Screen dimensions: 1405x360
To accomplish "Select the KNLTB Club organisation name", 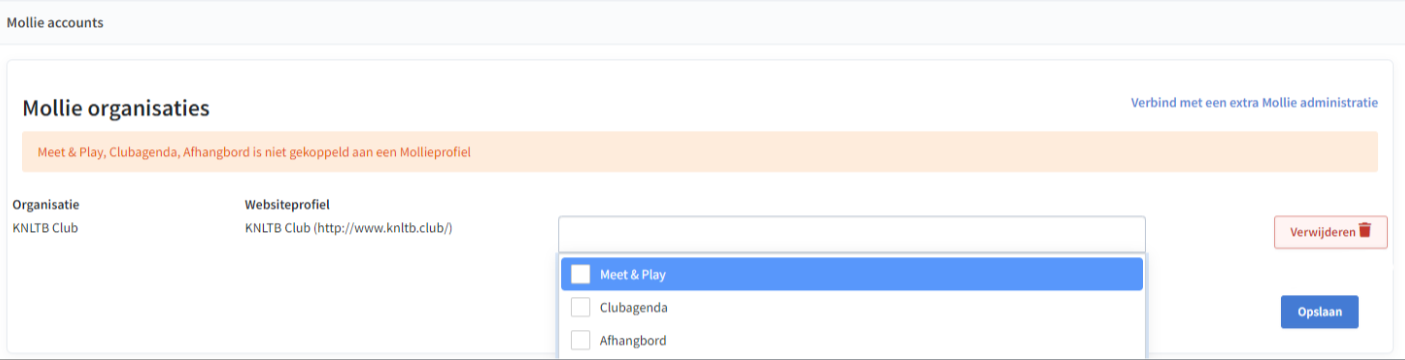I will (45, 228).
